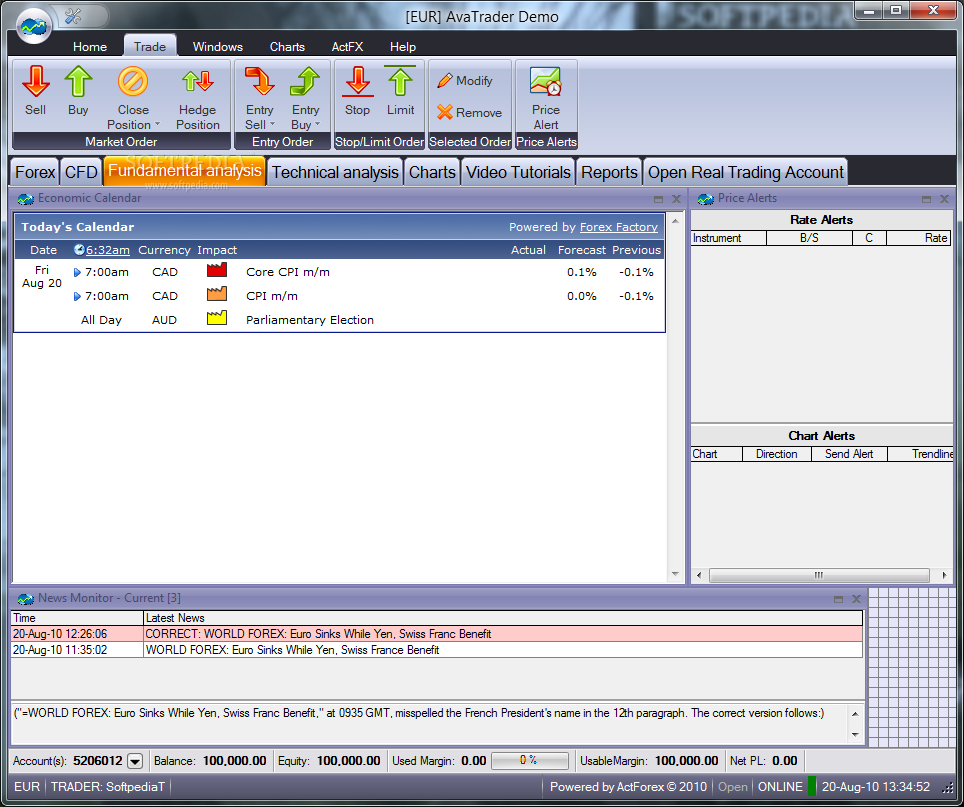This screenshot has height=807, width=964.
Task: Open the Help ribbon tab
Action: tap(403, 47)
